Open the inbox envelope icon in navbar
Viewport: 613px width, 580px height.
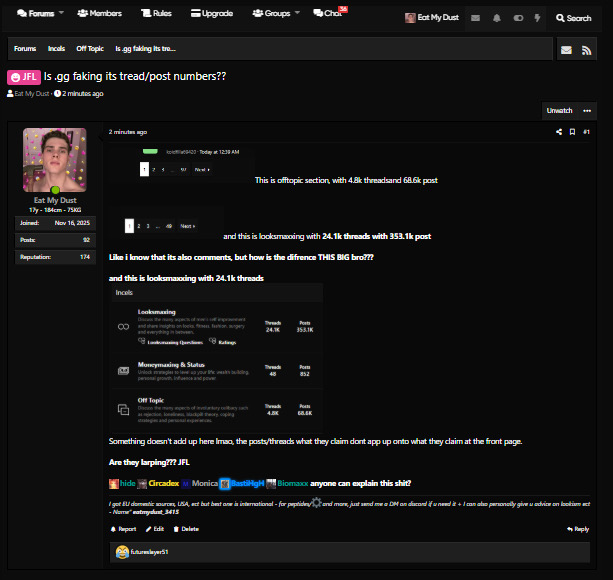475,18
